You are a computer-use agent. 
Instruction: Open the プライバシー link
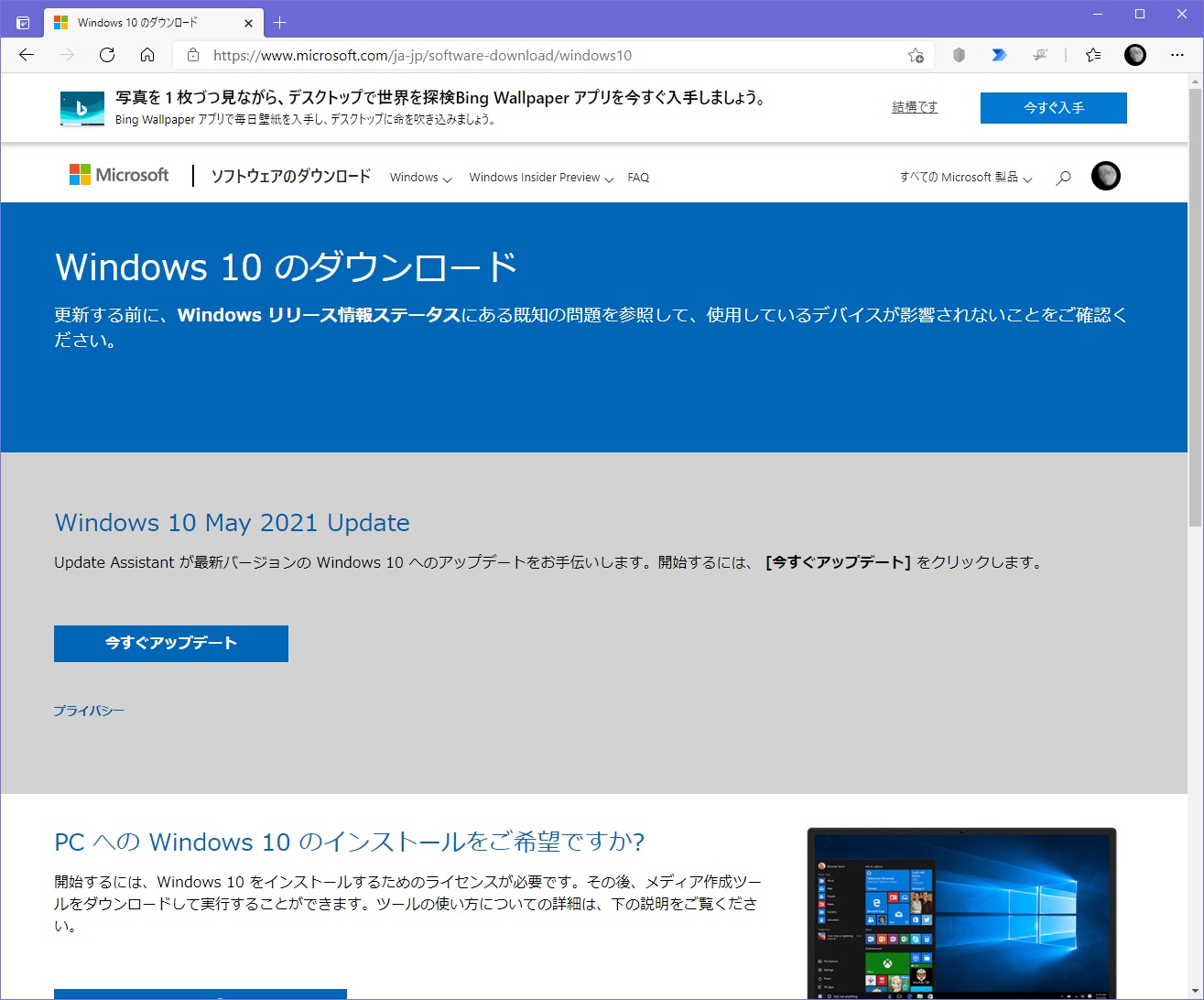click(89, 711)
